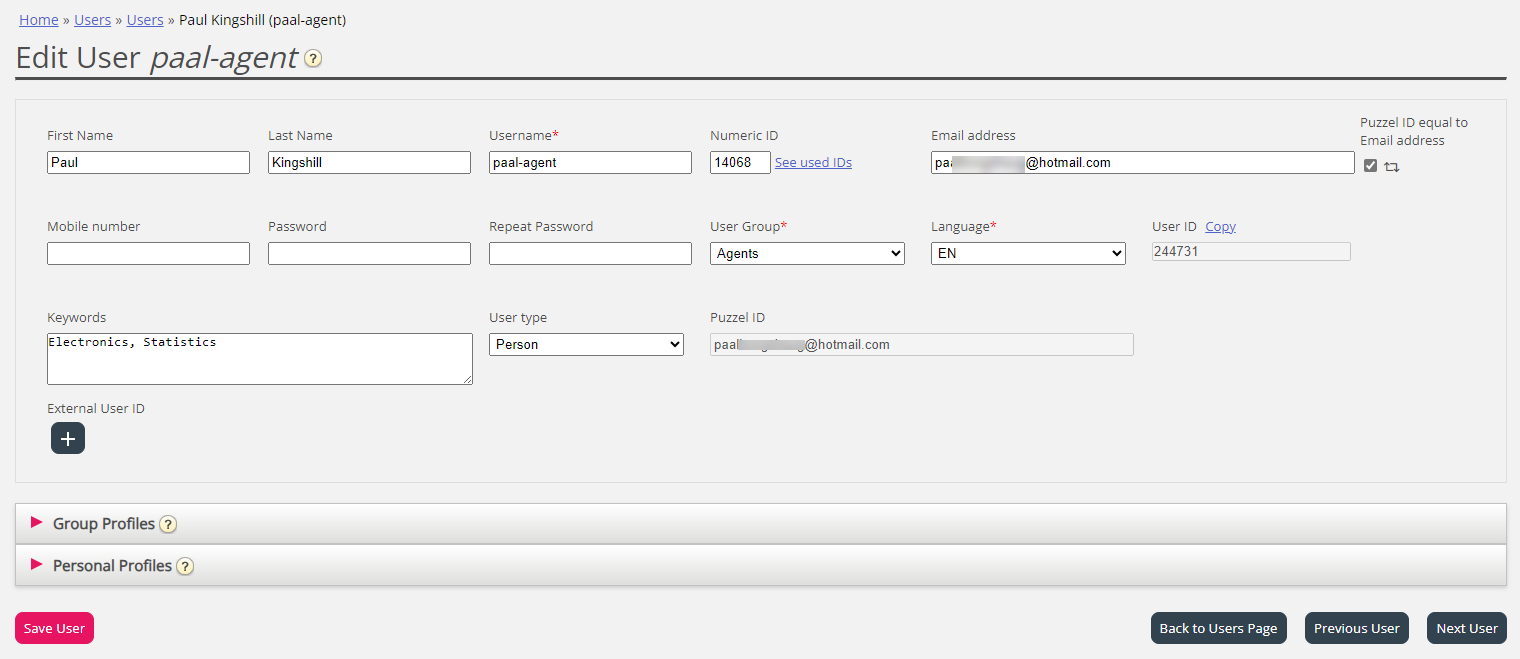Click the sync arrows icon next to checkbox
This screenshot has width=1520, height=659.
[1391, 167]
